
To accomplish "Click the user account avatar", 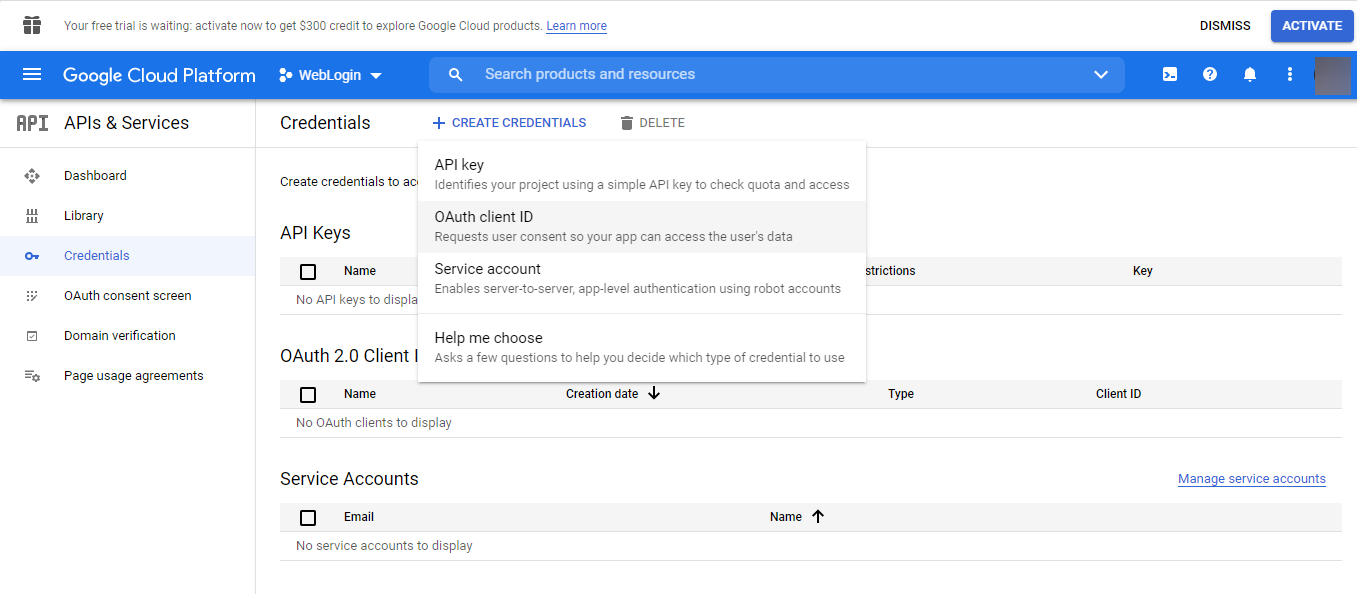I will click(1332, 76).
